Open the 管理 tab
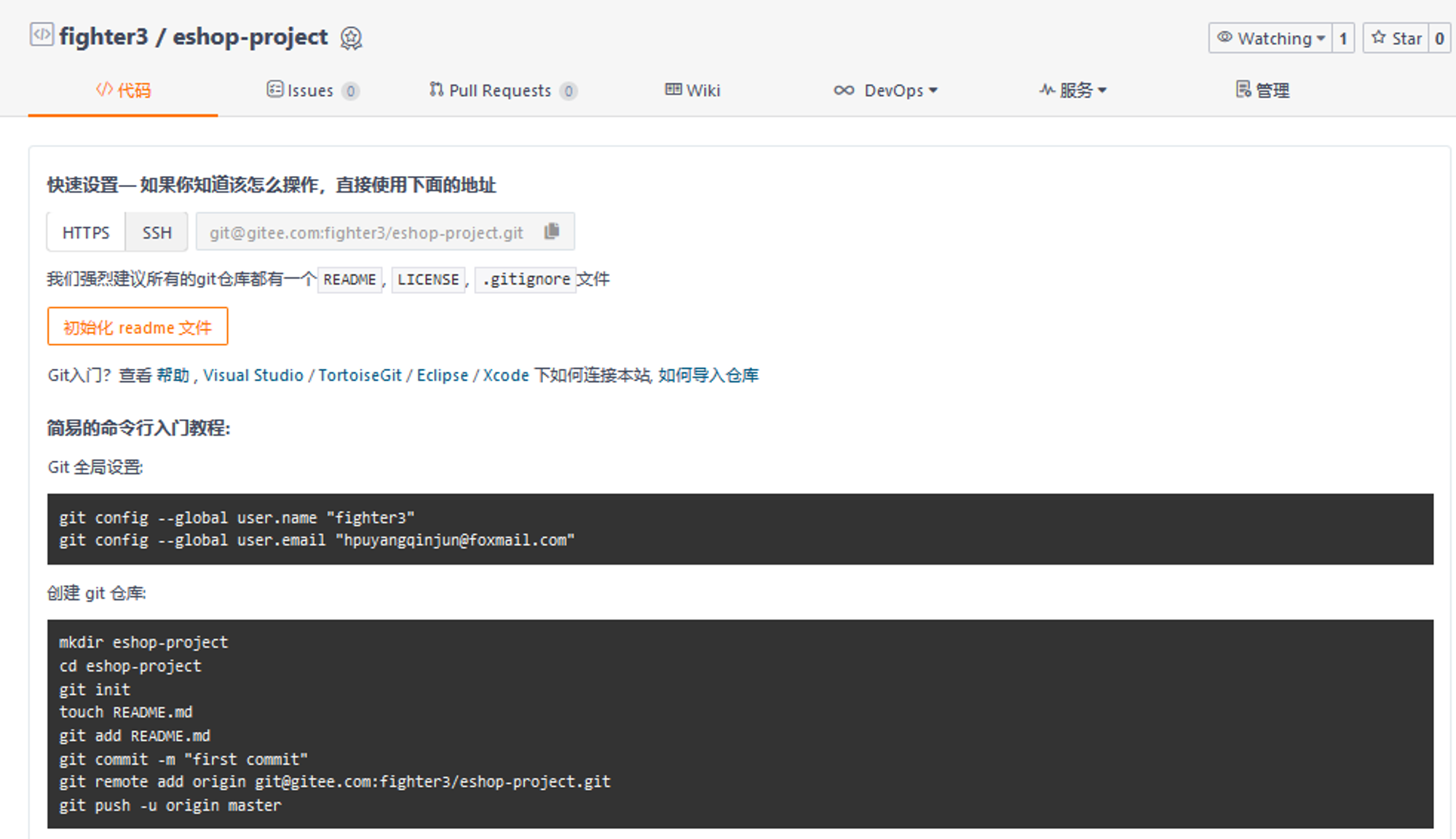Viewport: 1456px width, 839px height. pyautogui.click(x=1262, y=90)
